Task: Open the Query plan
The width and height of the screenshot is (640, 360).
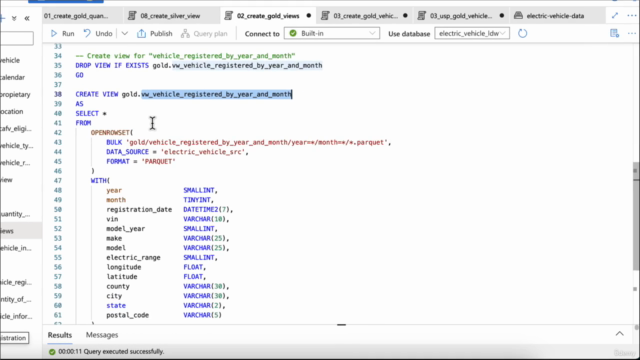Action: [204, 33]
